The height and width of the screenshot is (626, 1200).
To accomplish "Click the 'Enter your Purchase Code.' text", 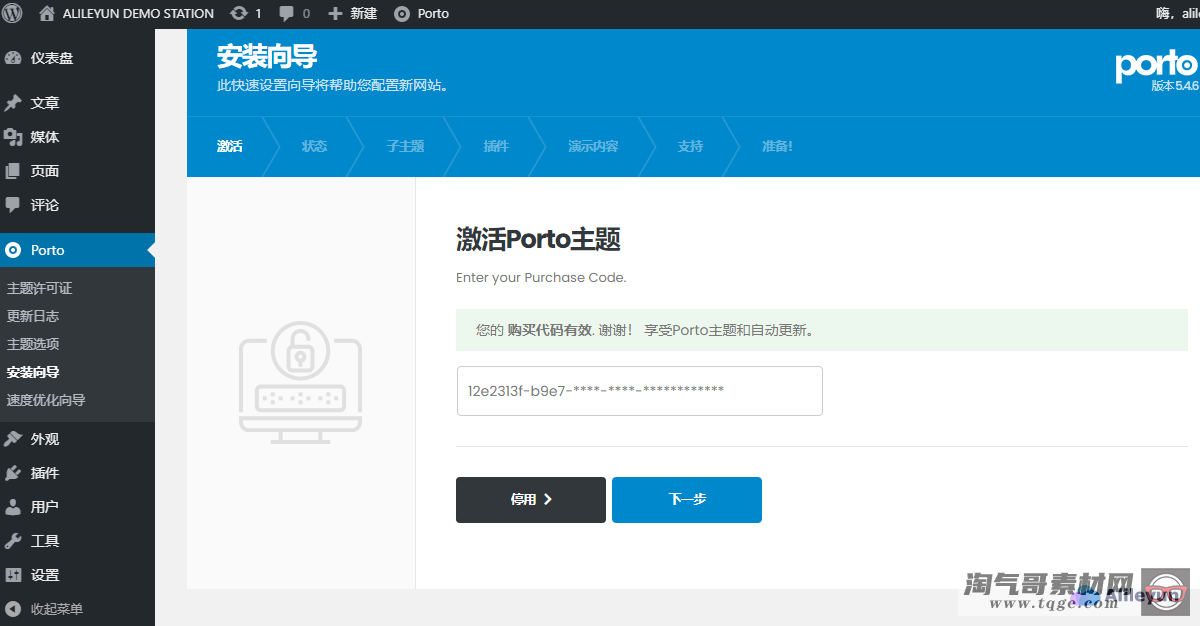I will click(541, 277).
